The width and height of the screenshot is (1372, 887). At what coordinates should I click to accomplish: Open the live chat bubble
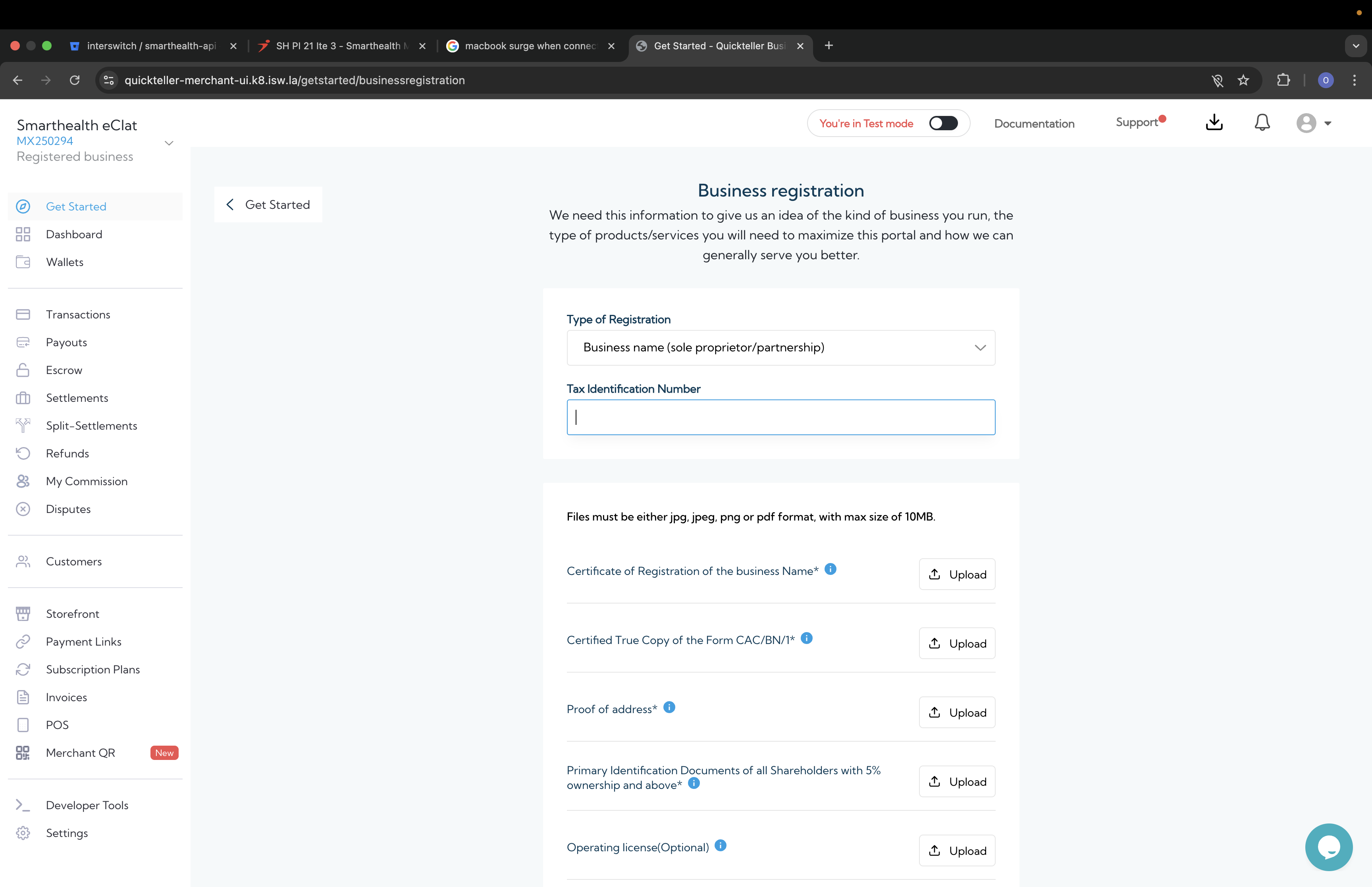[1328, 847]
